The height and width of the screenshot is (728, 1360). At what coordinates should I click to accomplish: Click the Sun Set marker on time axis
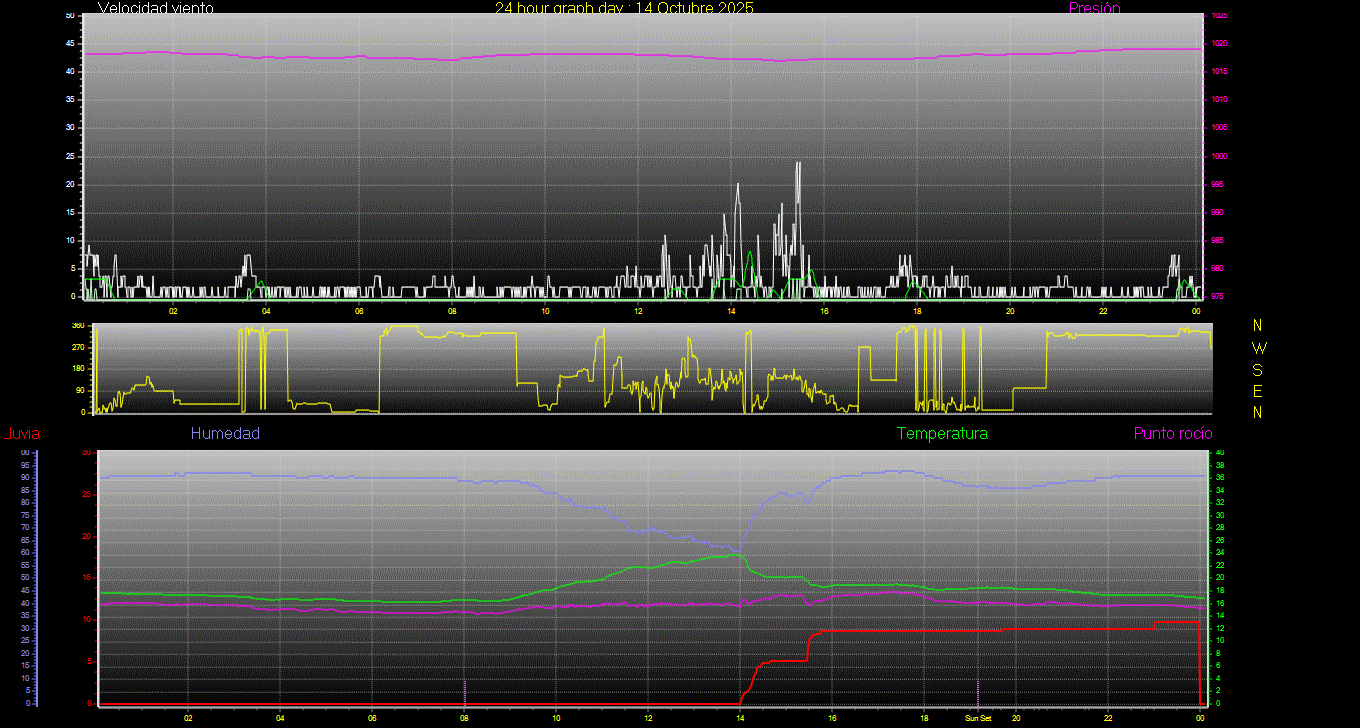coord(977,718)
